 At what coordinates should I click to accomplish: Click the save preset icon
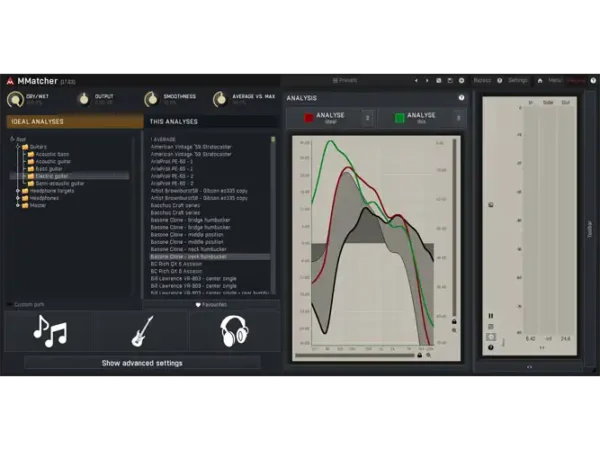450,80
